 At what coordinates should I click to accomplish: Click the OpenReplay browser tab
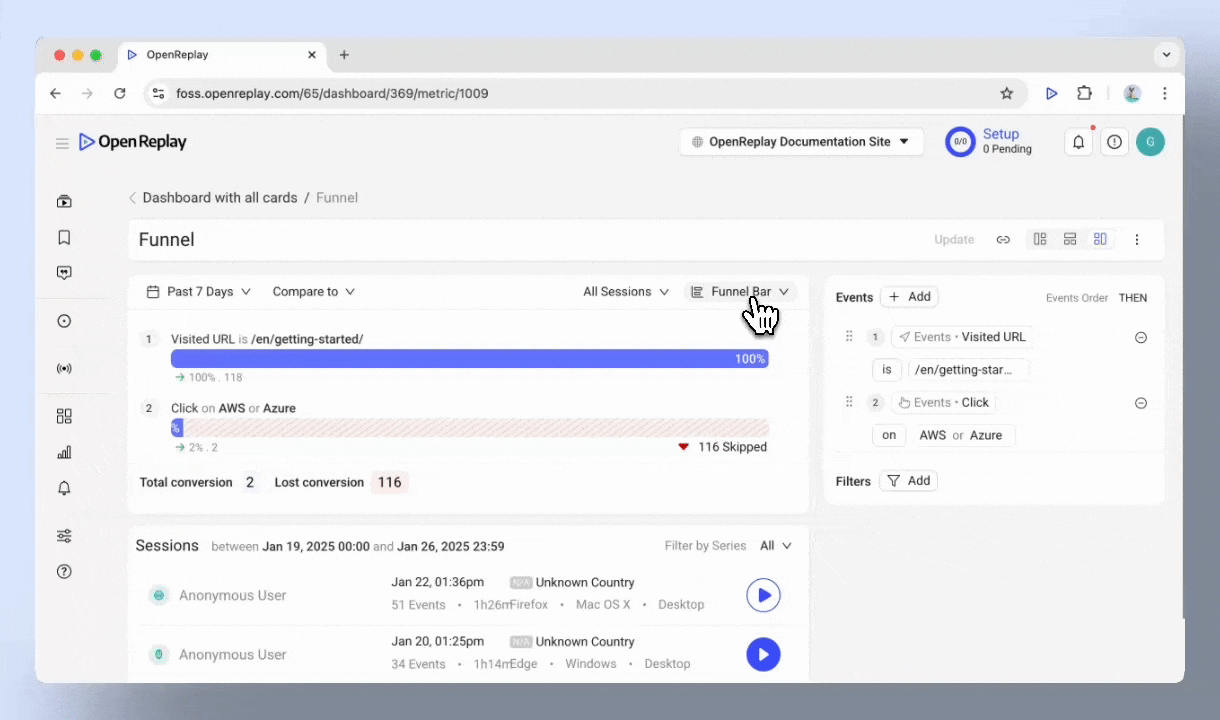tap(221, 55)
